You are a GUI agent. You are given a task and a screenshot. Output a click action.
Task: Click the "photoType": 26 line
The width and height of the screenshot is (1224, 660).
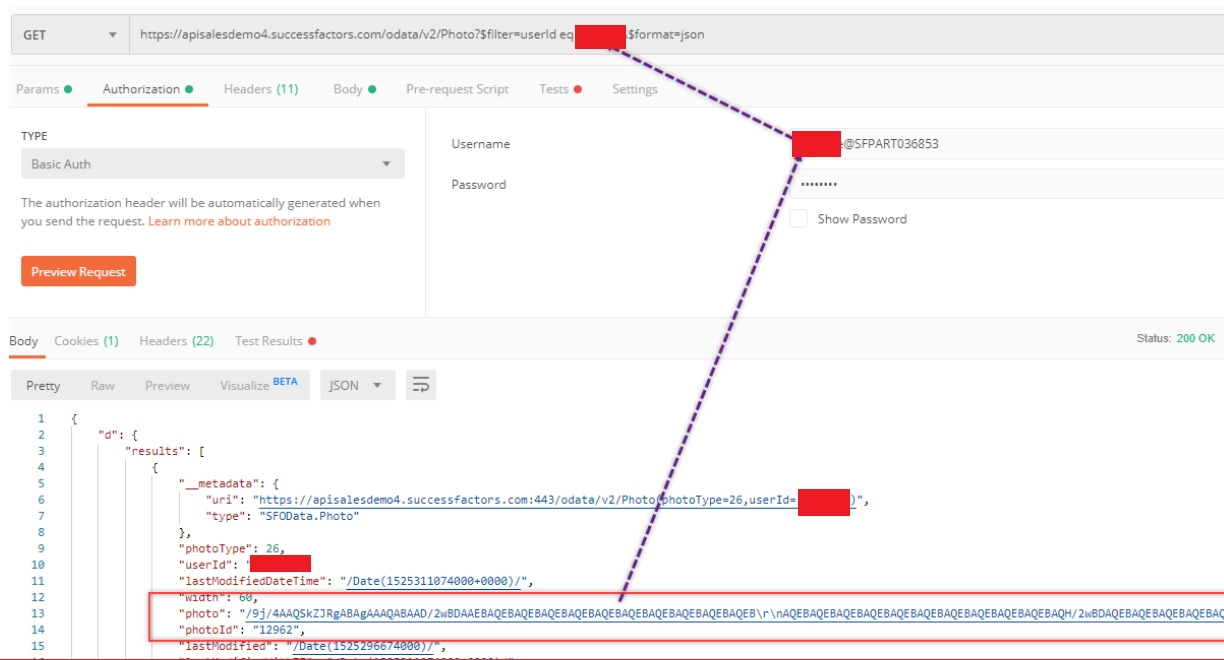(x=233, y=548)
